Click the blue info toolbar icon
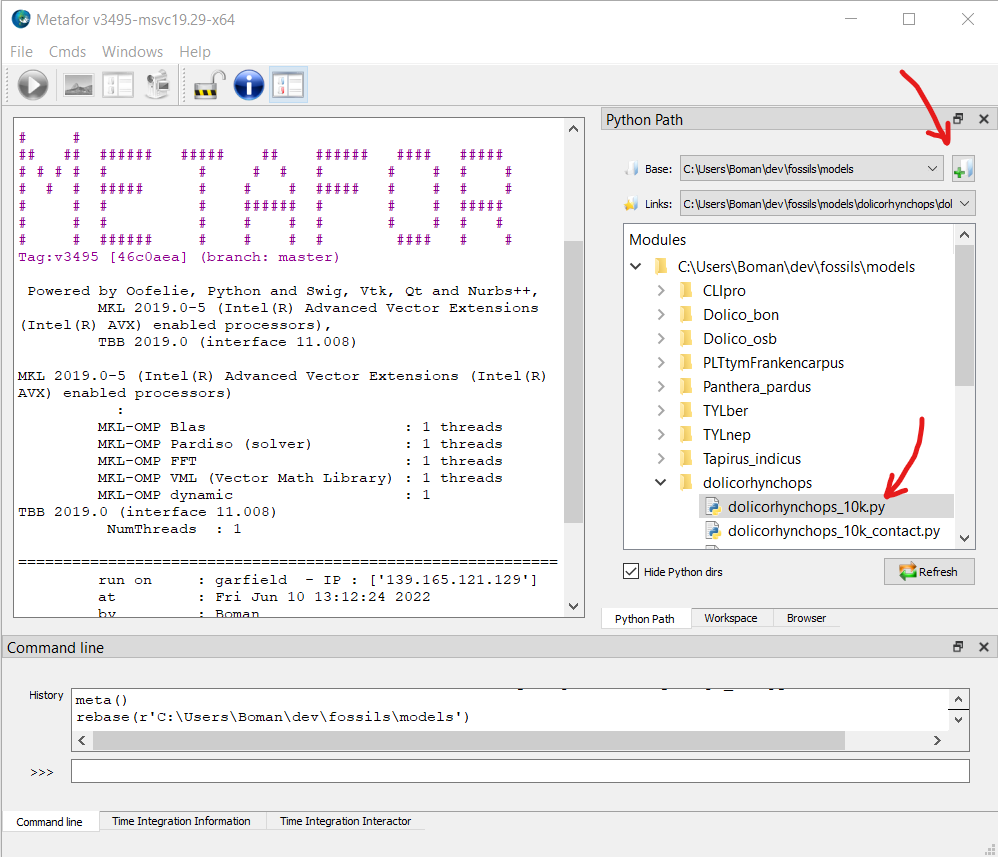The image size is (998, 857). [x=248, y=85]
